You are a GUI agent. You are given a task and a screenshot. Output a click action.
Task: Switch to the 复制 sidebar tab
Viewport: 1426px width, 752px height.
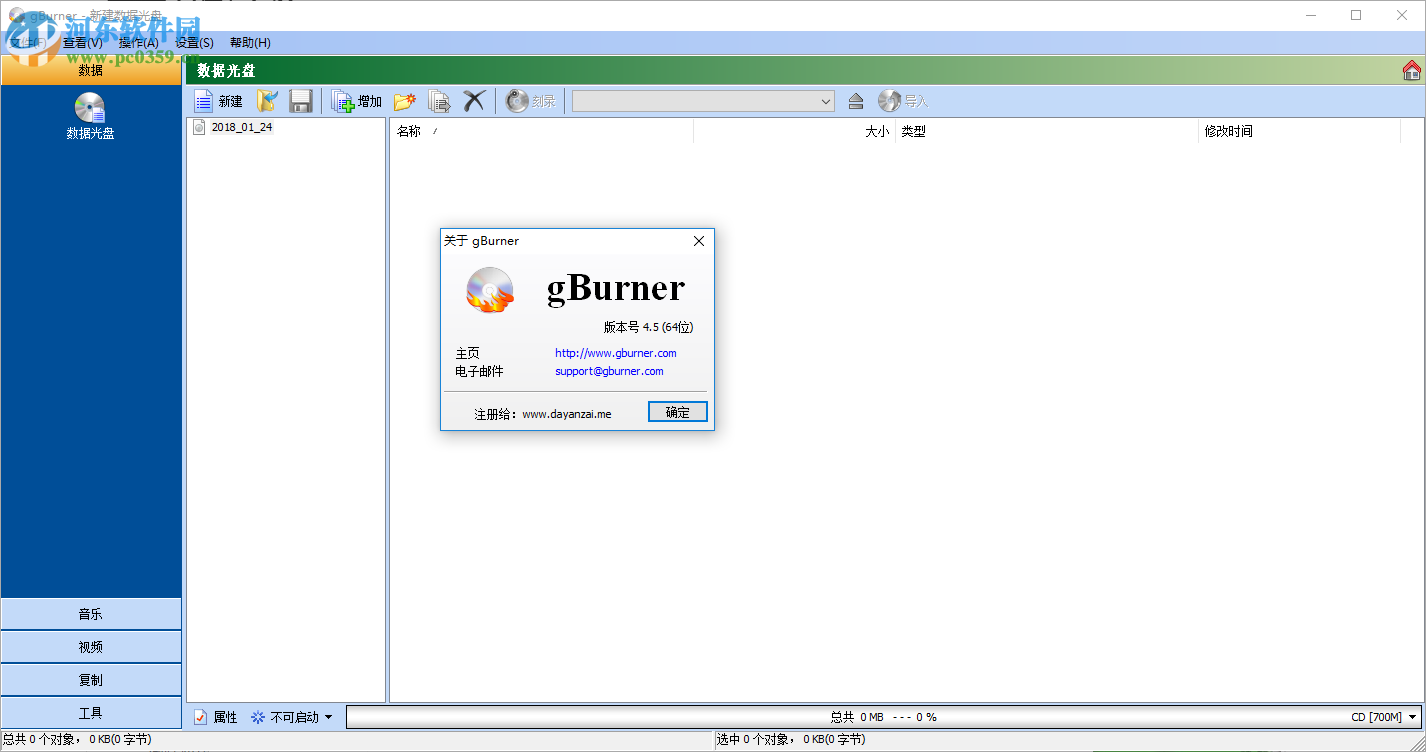tap(91, 680)
